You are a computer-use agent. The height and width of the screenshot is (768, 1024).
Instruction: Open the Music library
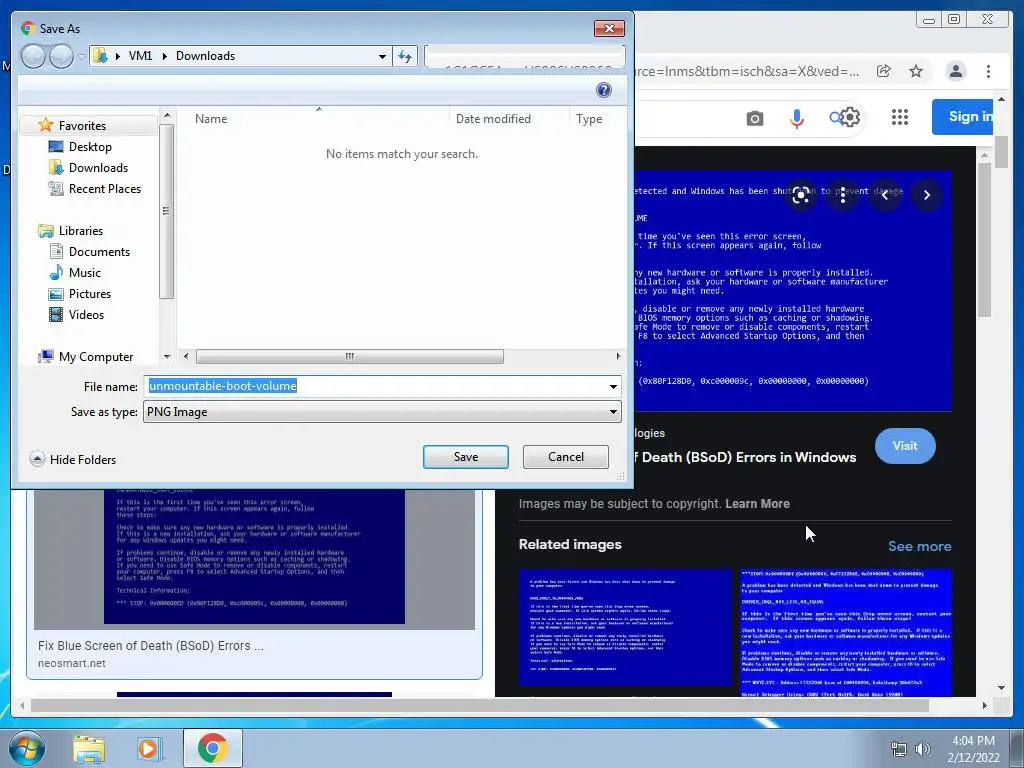point(85,272)
